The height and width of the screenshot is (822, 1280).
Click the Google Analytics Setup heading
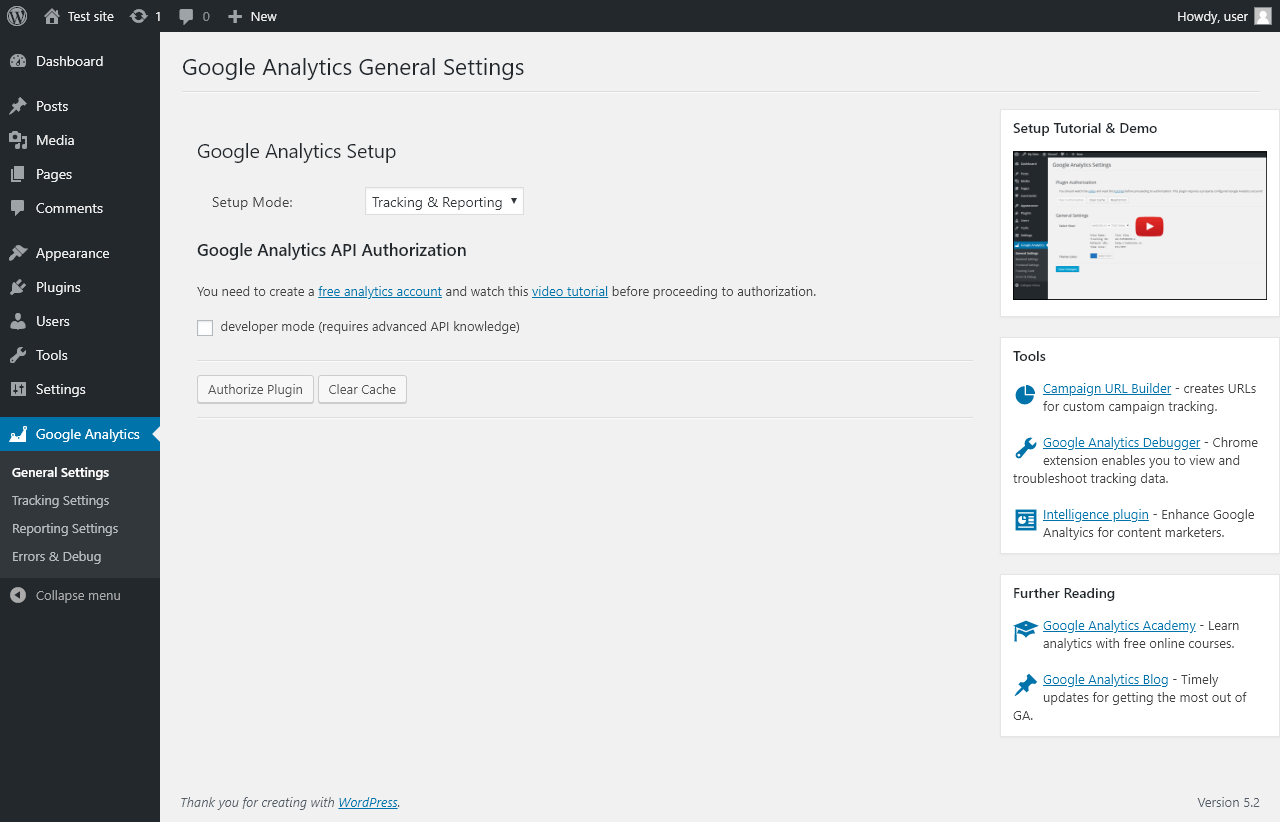[297, 151]
